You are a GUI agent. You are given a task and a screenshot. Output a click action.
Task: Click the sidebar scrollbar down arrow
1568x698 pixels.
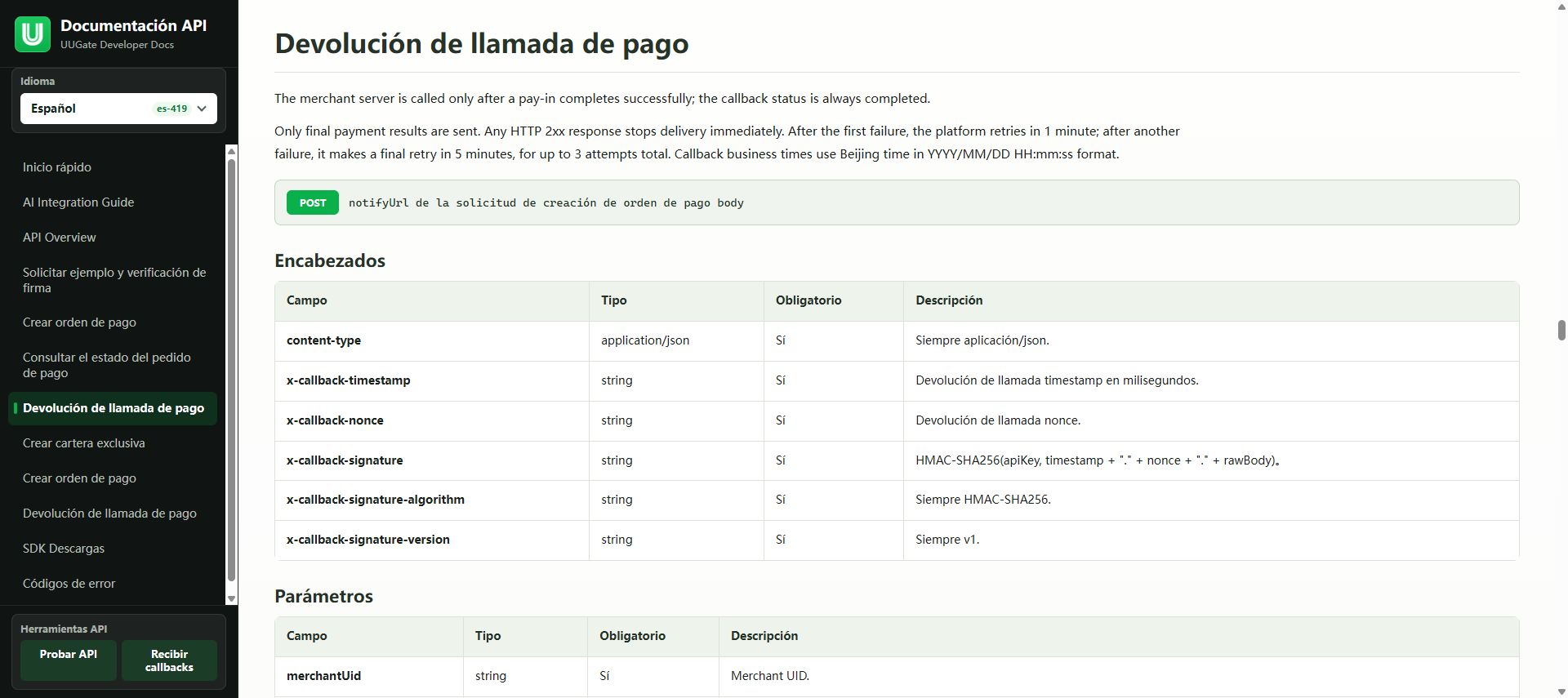(231, 598)
